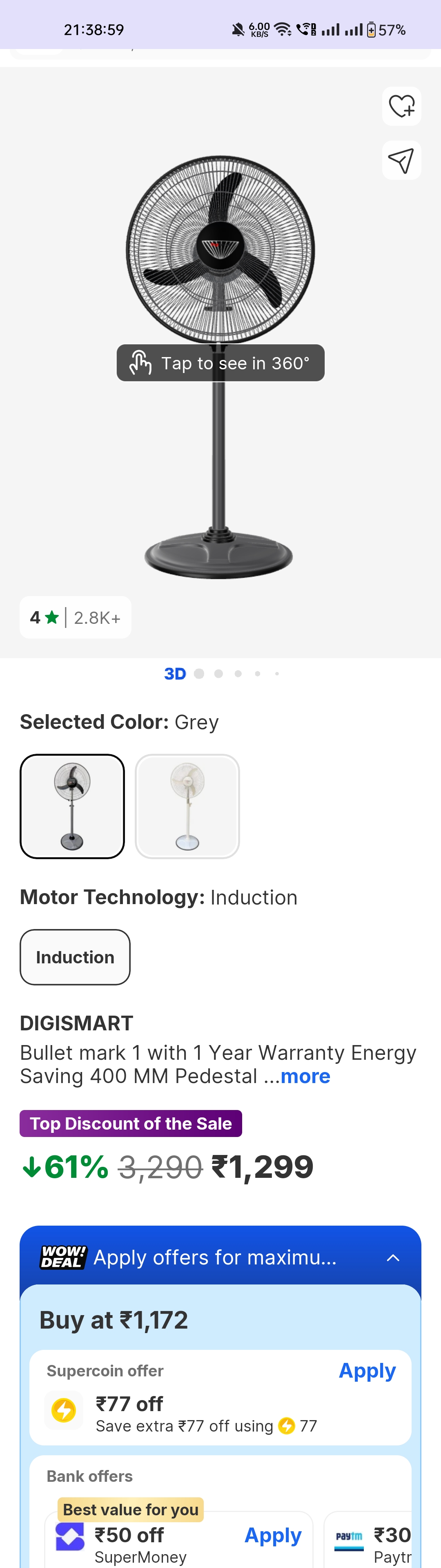The height and width of the screenshot is (1568, 441).
Task: Select the SuperMoney bank offer icon
Action: (71, 1537)
